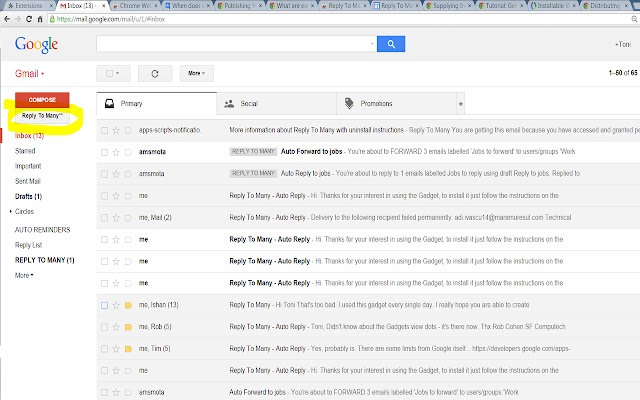
Task: Click importance marker on me, Tim (5) row
Action: tap(128, 349)
